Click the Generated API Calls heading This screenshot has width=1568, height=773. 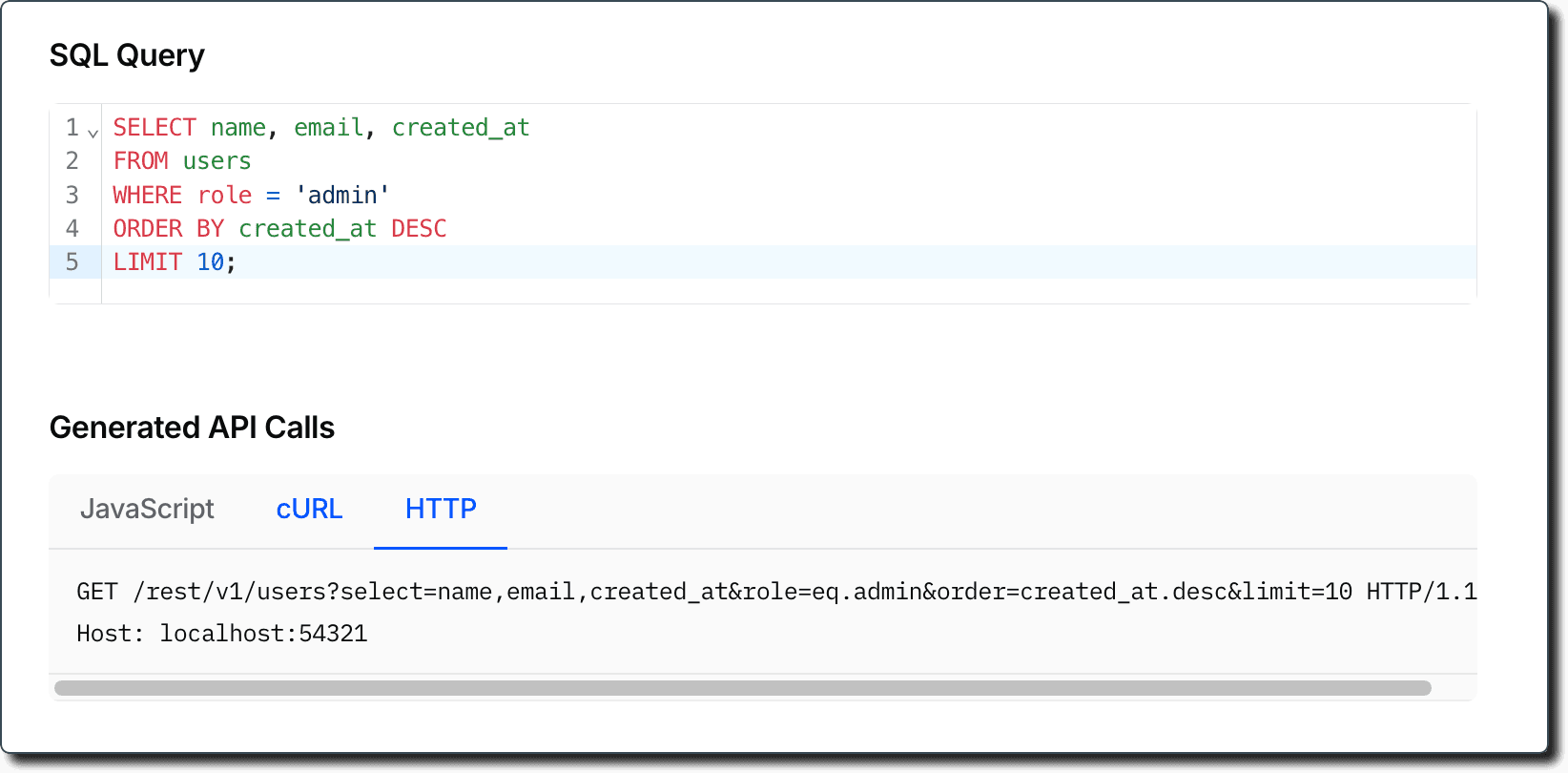[192, 428]
